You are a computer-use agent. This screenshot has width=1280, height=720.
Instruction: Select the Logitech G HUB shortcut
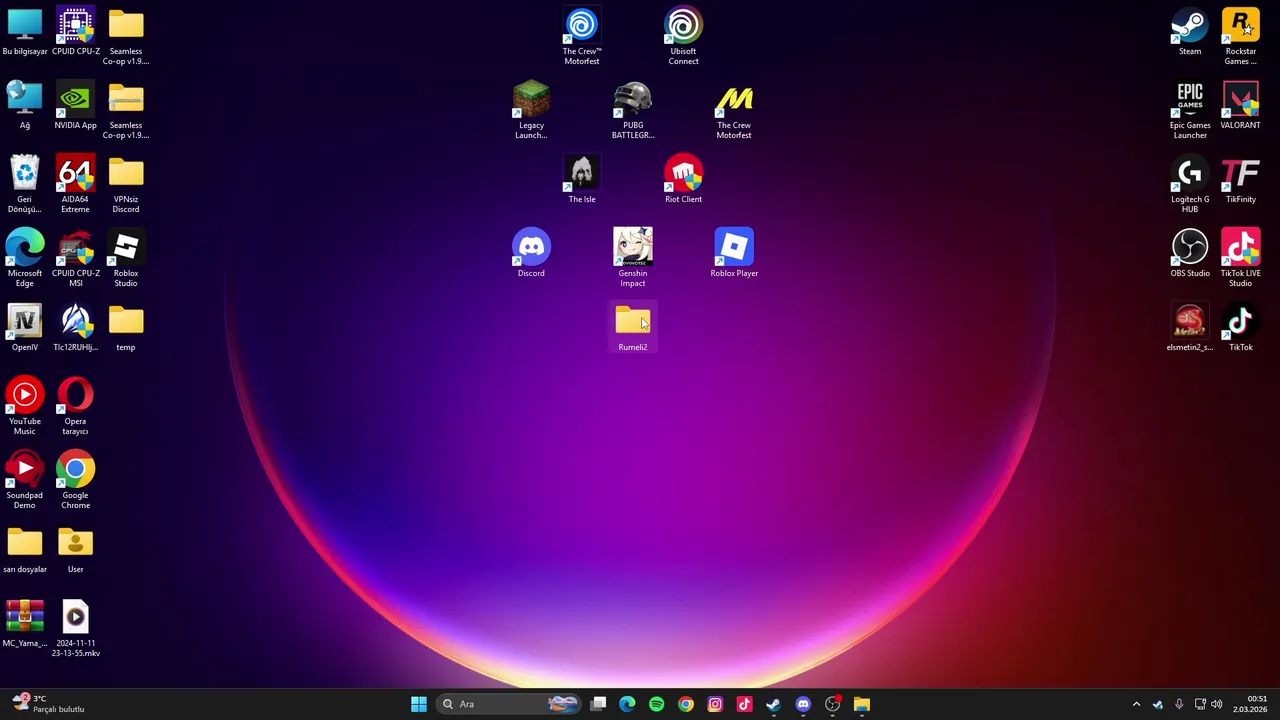(1190, 185)
